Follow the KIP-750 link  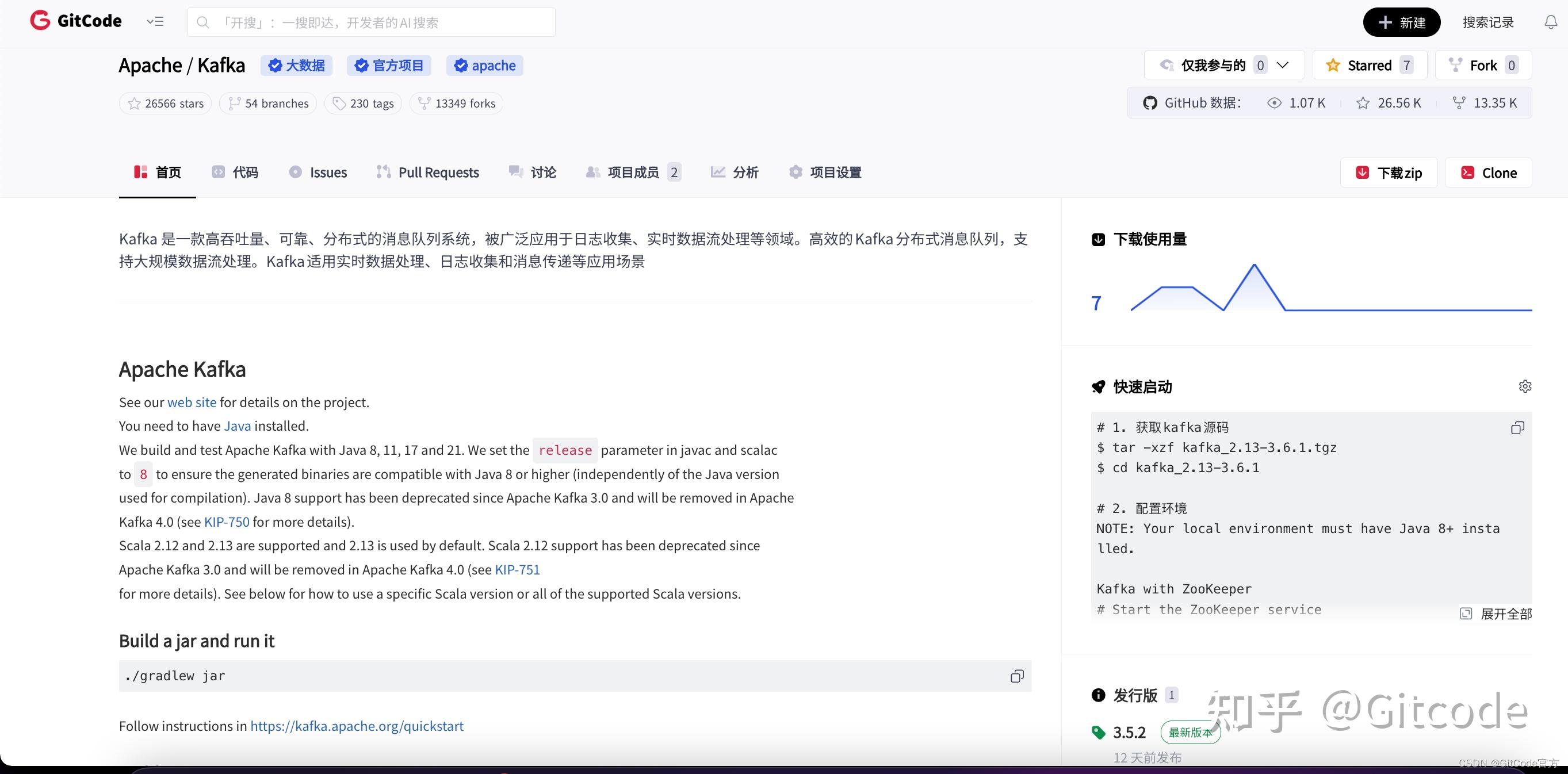[x=226, y=522]
